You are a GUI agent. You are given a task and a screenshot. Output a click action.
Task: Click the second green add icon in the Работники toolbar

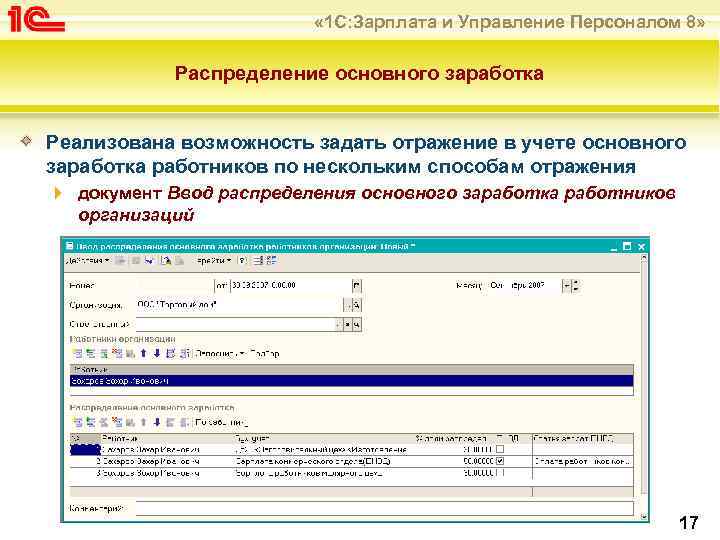[90, 354]
